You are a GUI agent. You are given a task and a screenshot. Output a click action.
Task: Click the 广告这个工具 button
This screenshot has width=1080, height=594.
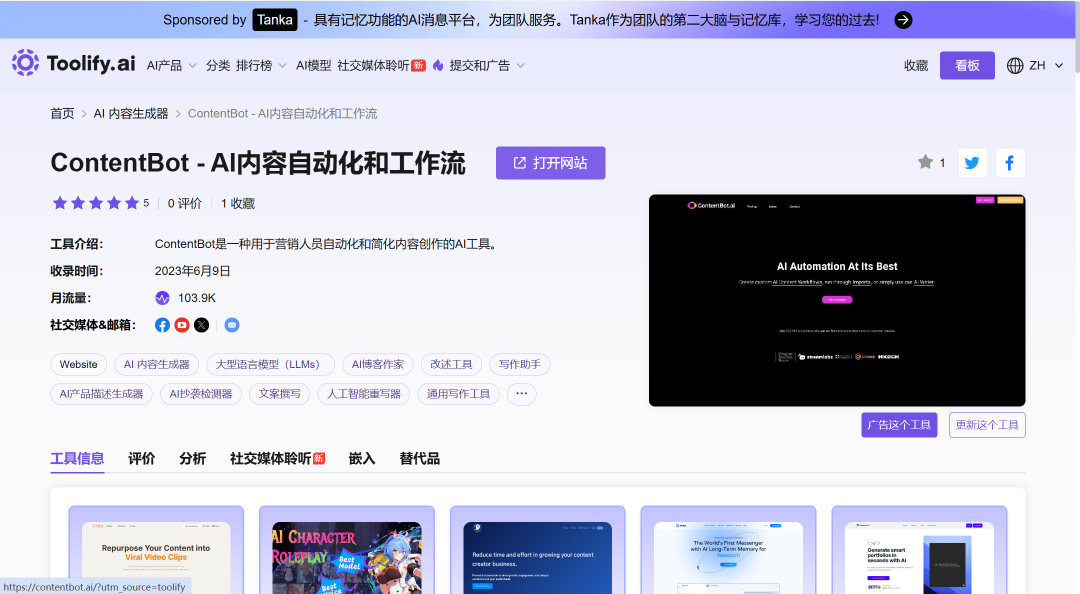click(x=899, y=425)
